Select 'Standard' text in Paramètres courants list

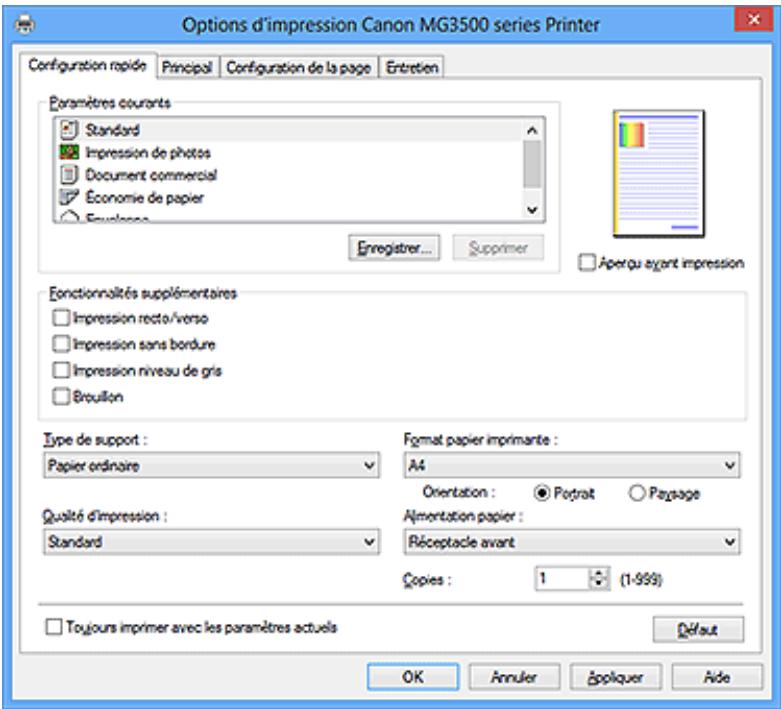click(113, 130)
